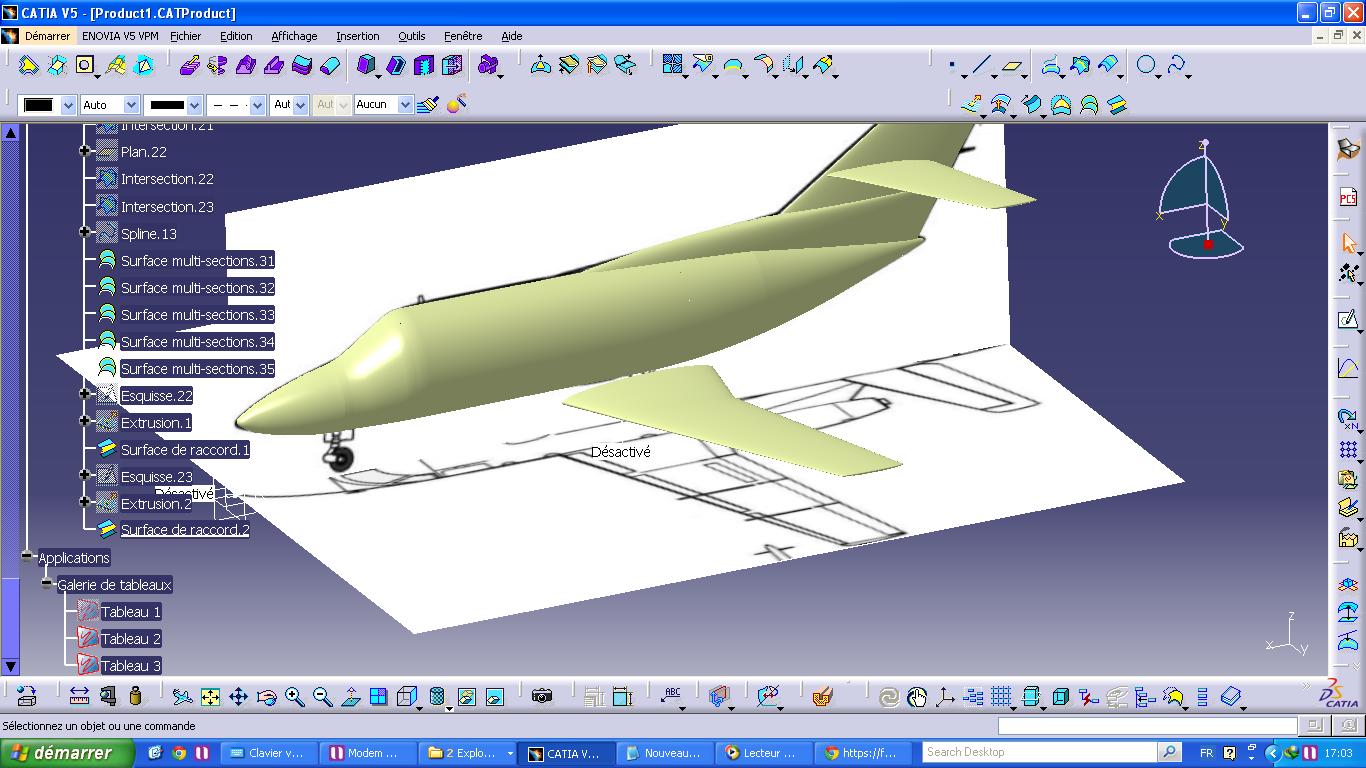This screenshot has width=1366, height=768.
Task: Activate the Rotate view tool
Action: tap(266, 697)
